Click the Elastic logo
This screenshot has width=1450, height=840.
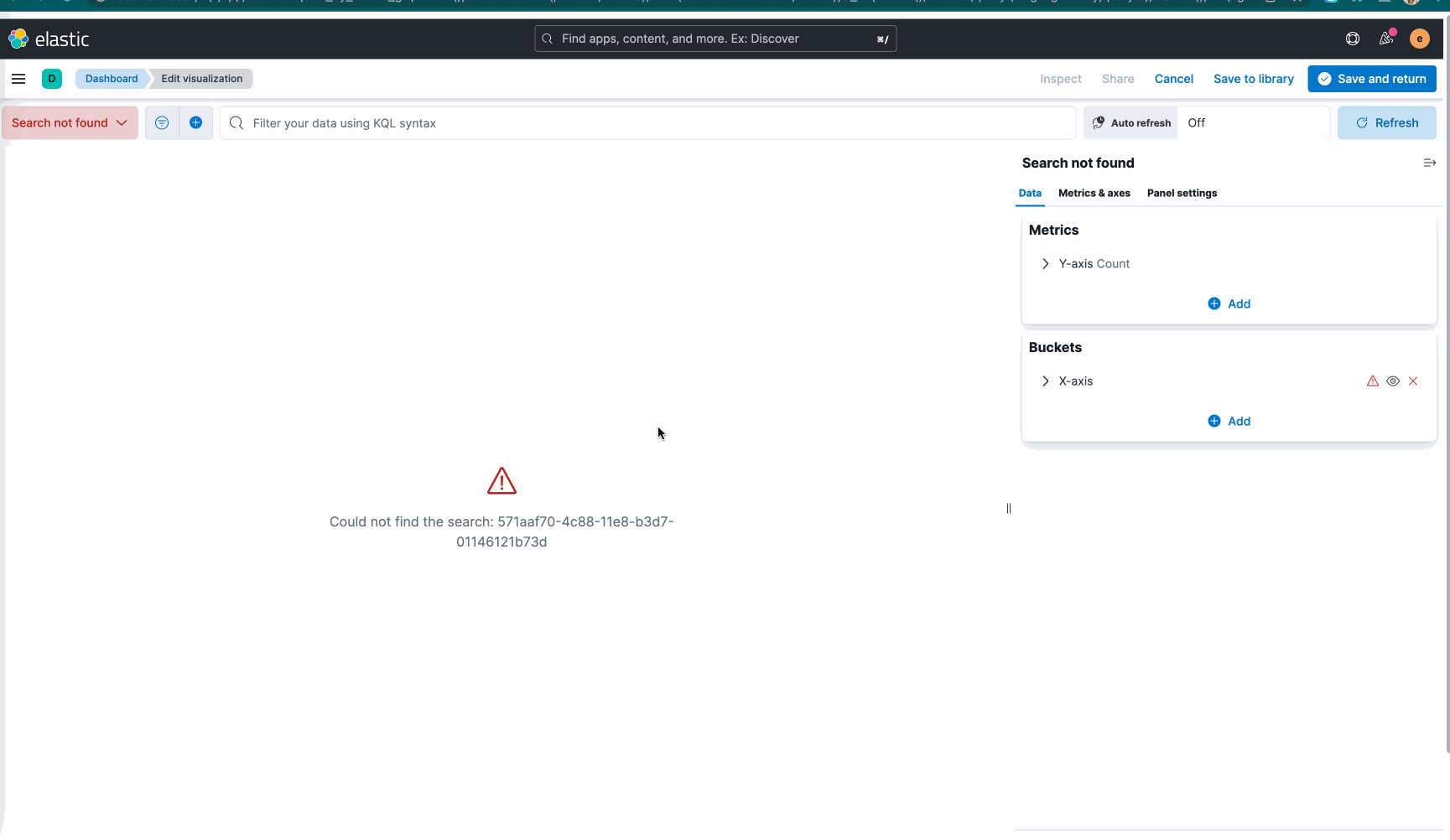tap(49, 39)
